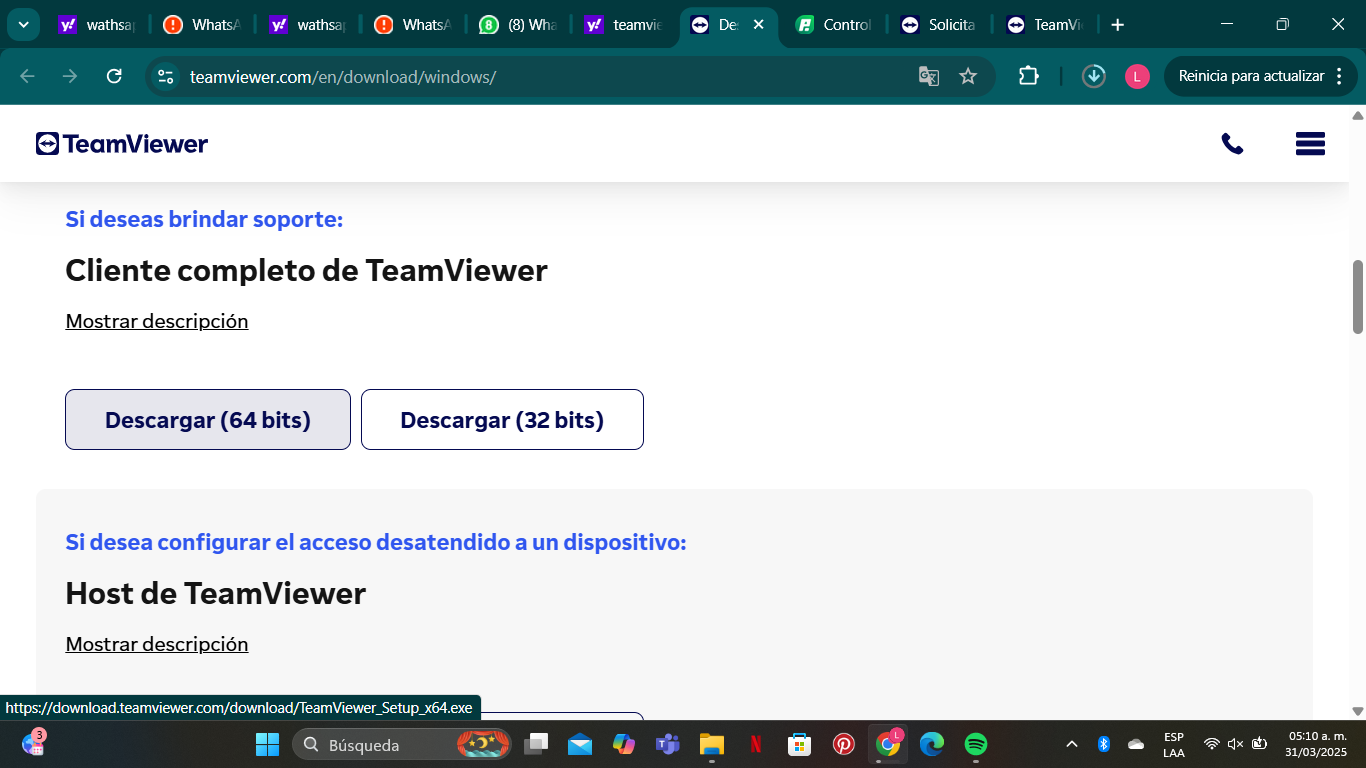Click the heading Cliente completo de TeamViewer
The width and height of the screenshot is (1366, 768).
[306, 270]
